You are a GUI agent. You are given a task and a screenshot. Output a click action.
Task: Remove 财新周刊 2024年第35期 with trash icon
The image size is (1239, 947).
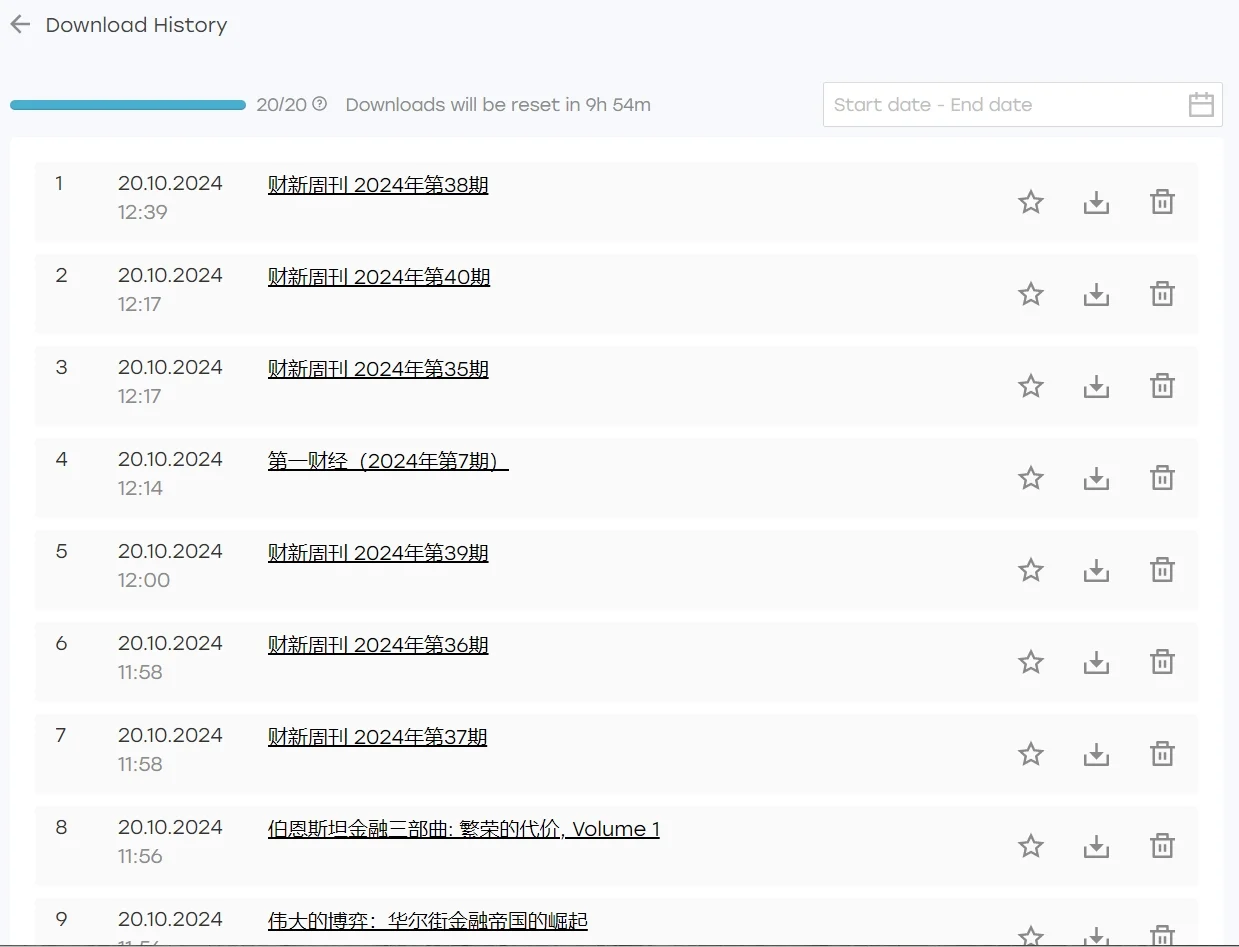1162,386
